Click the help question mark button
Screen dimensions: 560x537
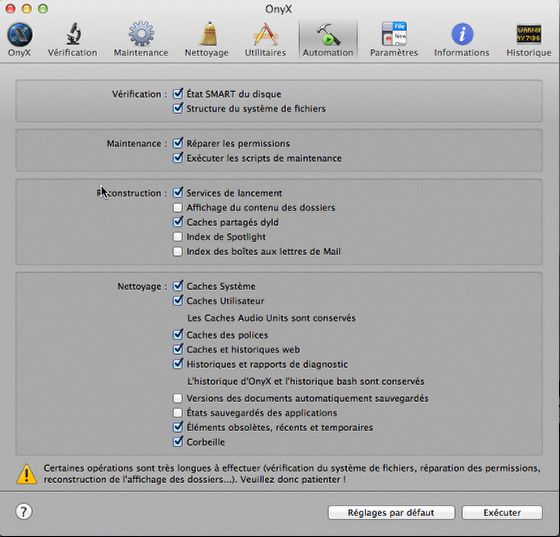tap(24, 512)
